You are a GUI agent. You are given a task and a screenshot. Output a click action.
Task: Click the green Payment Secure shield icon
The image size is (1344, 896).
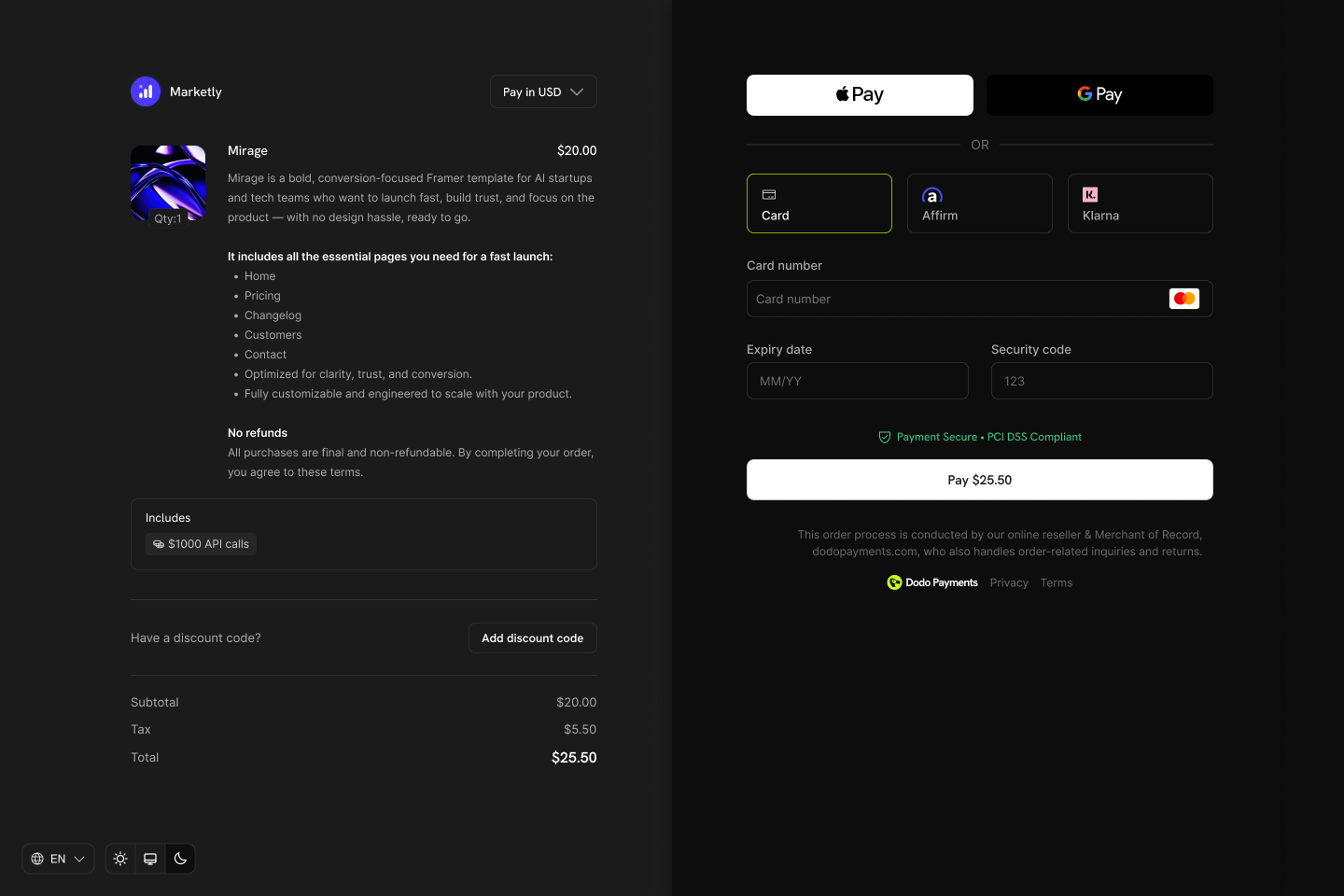coord(884,437)
